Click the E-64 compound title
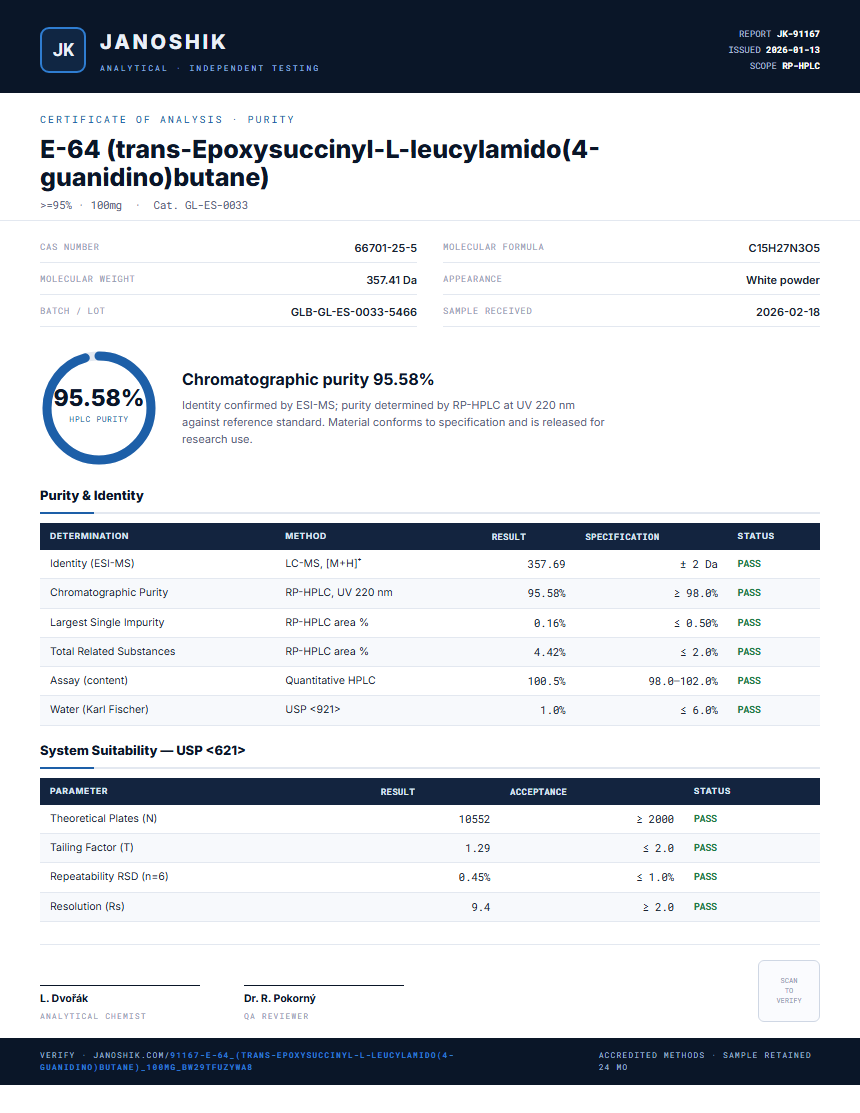 (319, 163)
